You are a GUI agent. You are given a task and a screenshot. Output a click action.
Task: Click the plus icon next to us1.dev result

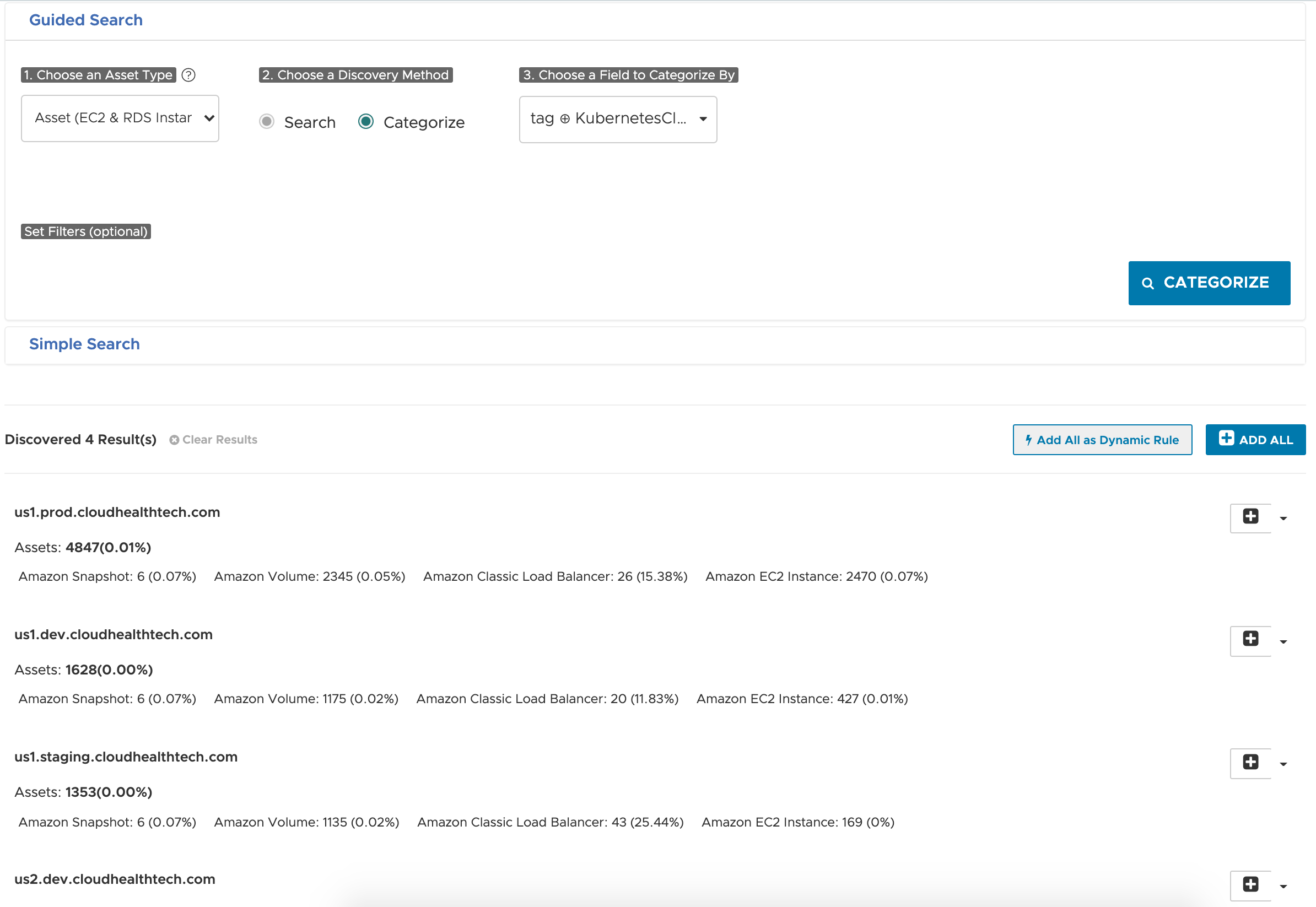1251,638
